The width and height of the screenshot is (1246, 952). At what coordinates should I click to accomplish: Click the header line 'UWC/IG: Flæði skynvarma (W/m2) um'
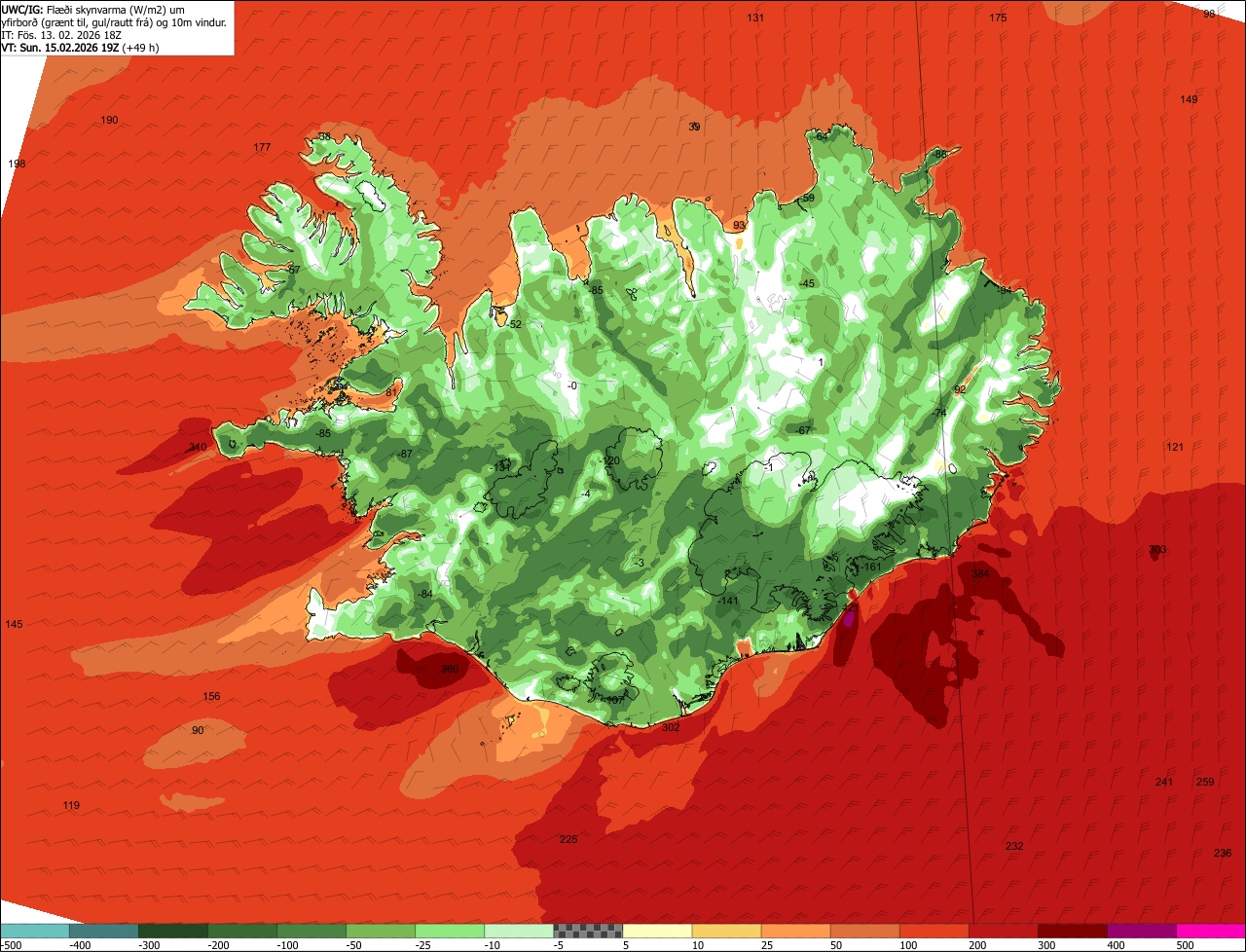pos(93,9)
